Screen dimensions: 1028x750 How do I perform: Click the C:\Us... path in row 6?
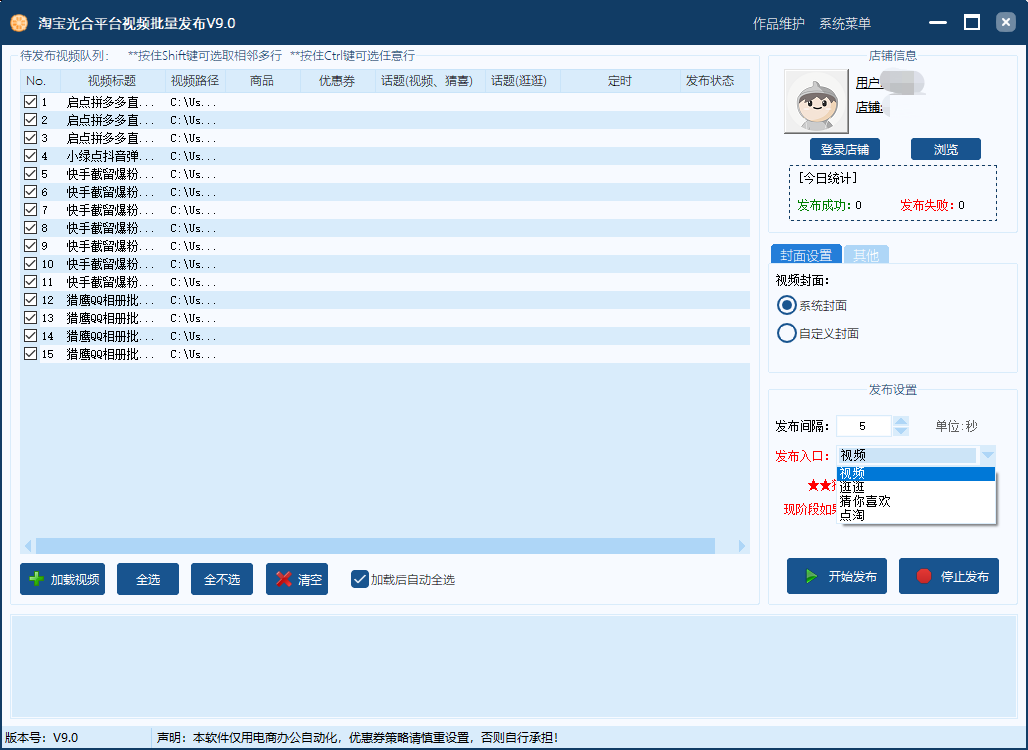coord(193,192)
